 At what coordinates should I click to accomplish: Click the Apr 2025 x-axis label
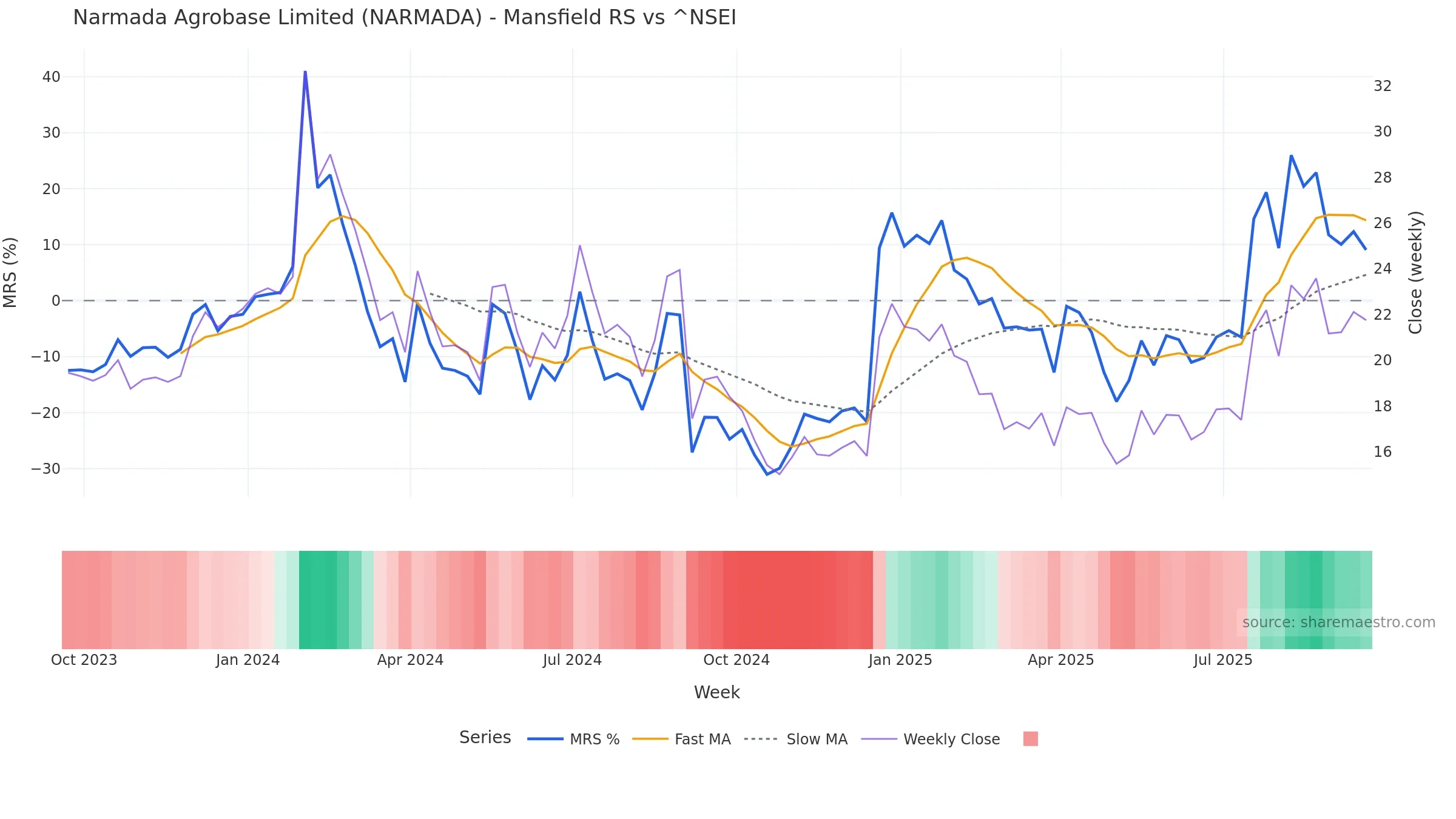click(1060, 660)
